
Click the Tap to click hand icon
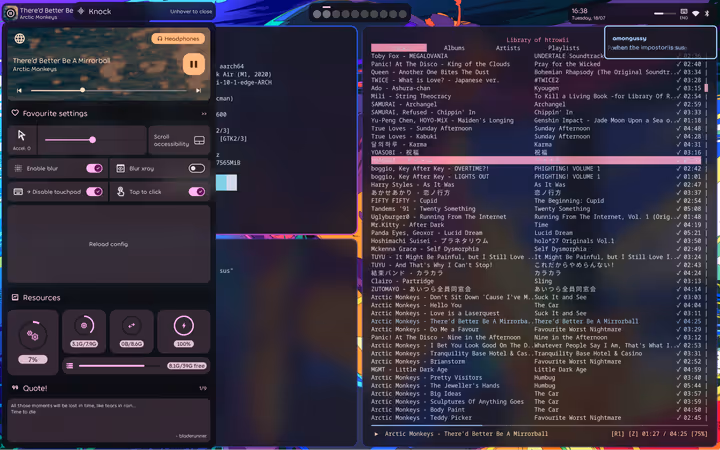[120, 191]
